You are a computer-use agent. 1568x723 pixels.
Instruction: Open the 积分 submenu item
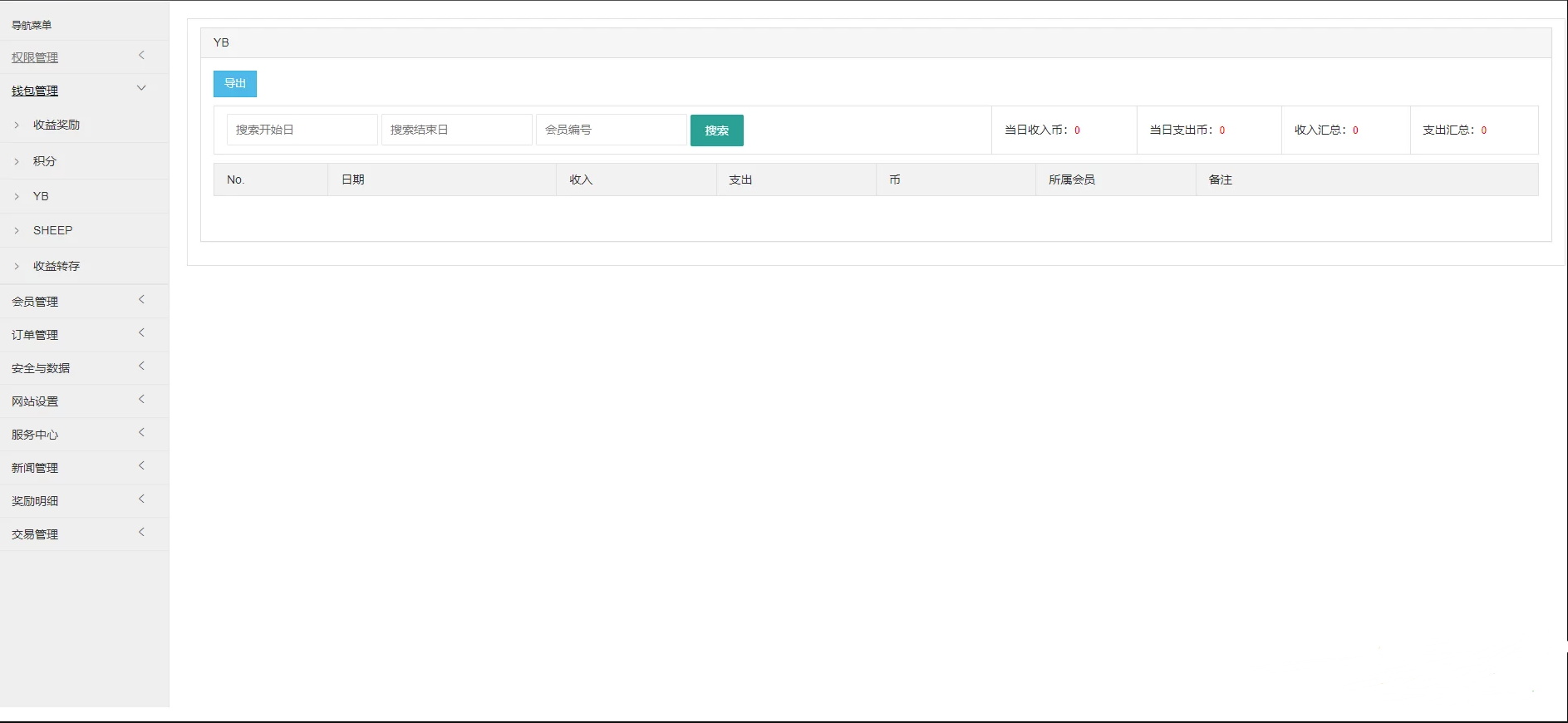coord(45,161)
